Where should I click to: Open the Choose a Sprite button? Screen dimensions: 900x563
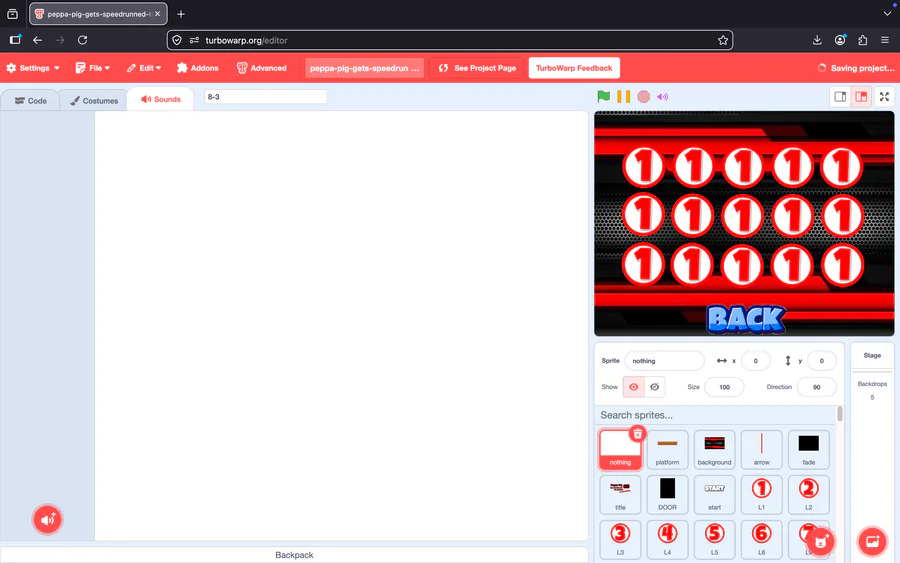tap(821, 541)
